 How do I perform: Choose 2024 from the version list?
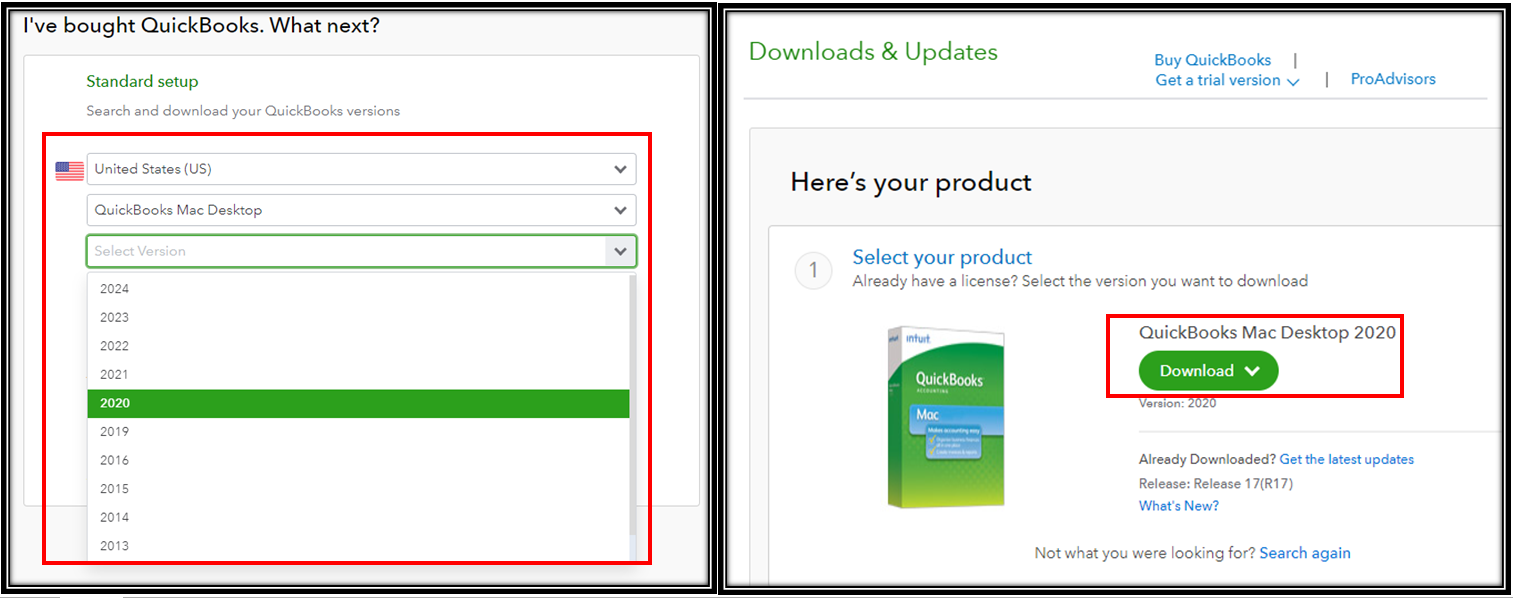click(x=358, y=289)
